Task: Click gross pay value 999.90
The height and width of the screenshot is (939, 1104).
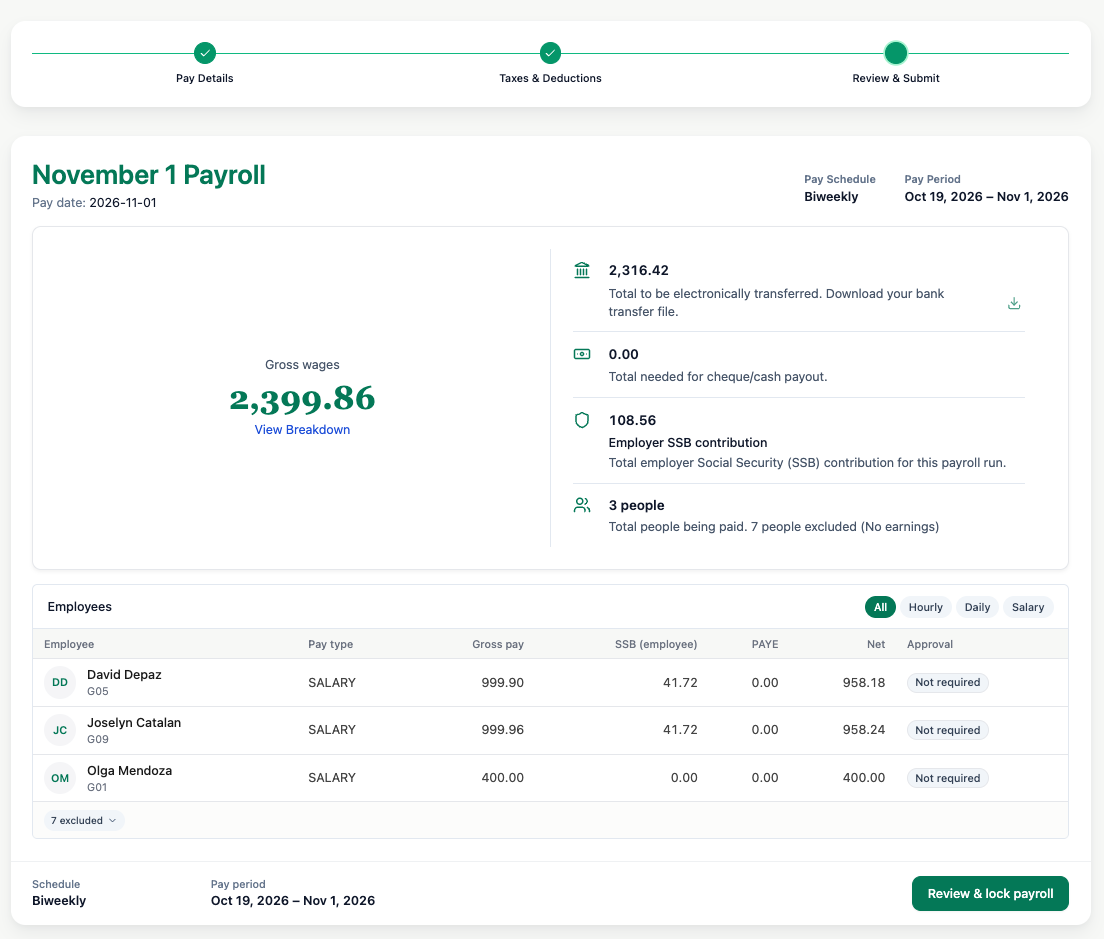Action: [x=503, y=682]
